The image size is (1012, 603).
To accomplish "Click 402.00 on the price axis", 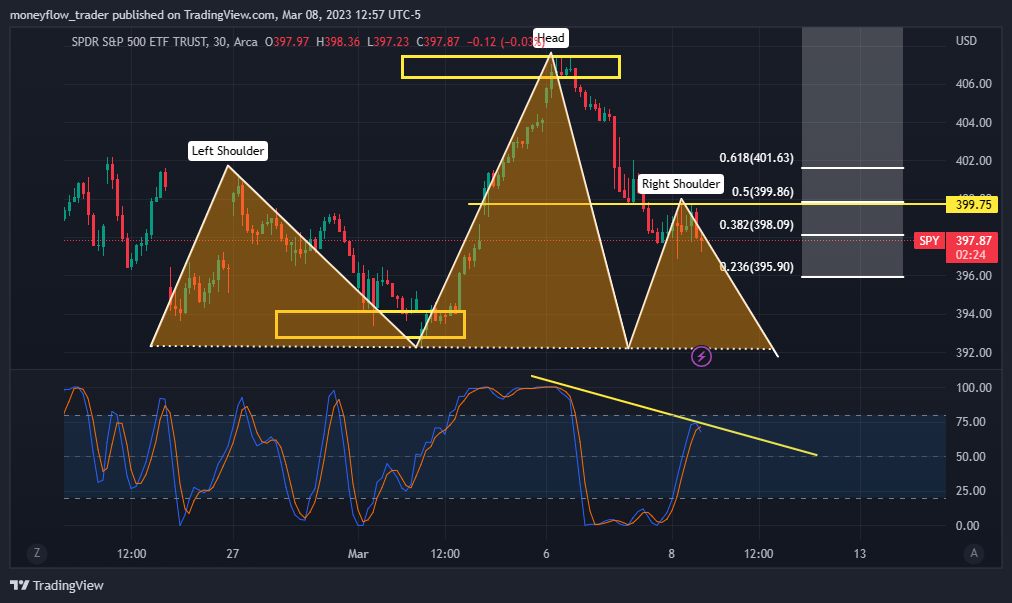I will [973, 161].
